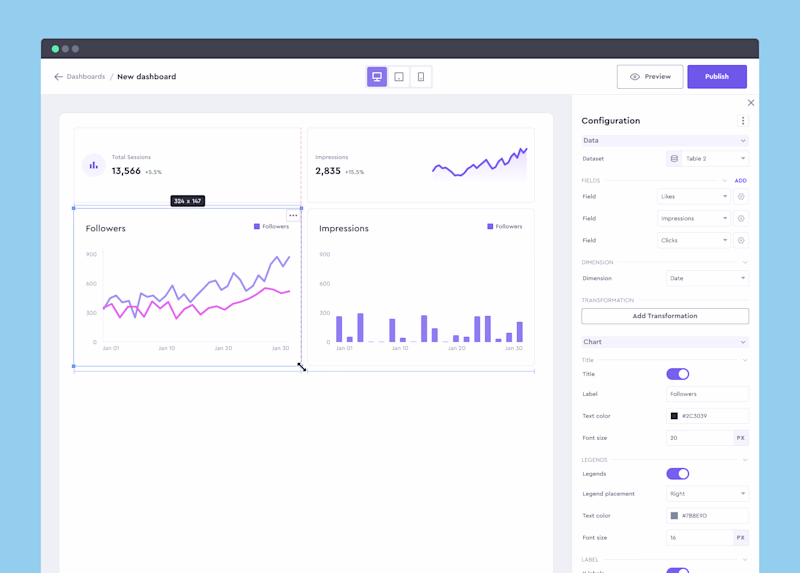Add a new field with ADD
The height and width of the screenshot is (573, 800).
740,181
